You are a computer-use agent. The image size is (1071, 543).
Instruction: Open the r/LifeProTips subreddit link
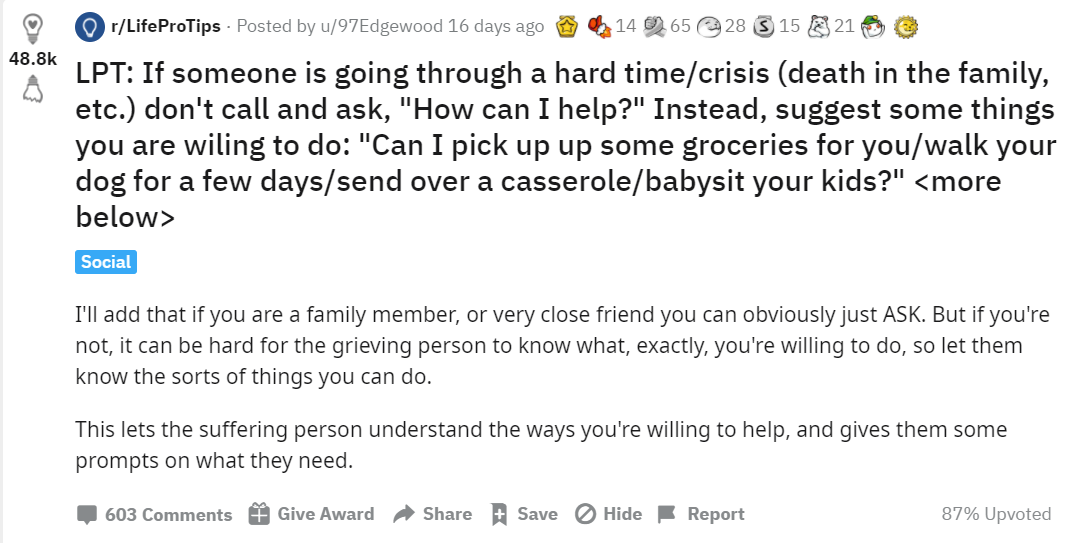pos(165,27)
